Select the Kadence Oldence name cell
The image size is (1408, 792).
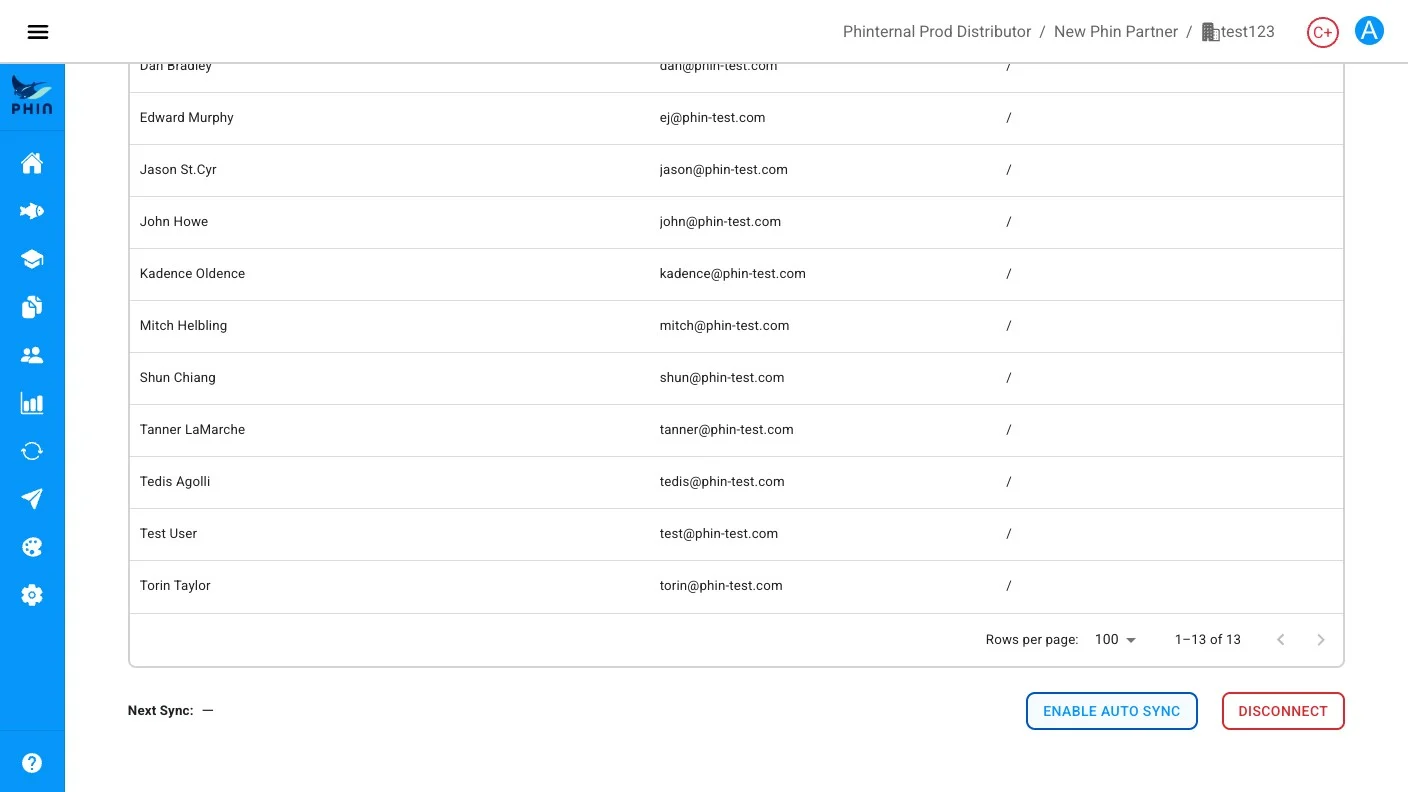pyautogui.click(x=192, y=274)
